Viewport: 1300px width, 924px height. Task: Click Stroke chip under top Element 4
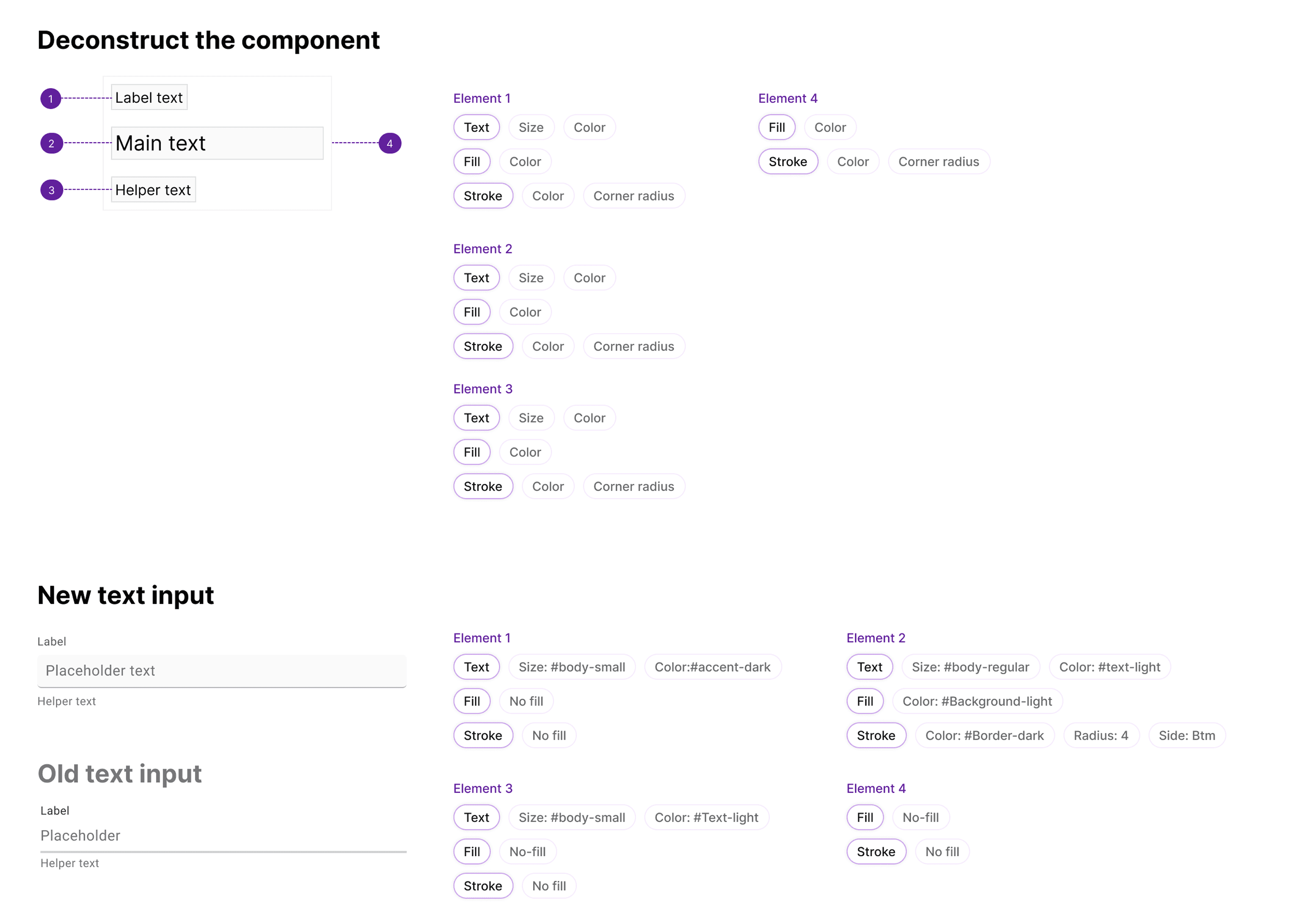pos(788,162)
